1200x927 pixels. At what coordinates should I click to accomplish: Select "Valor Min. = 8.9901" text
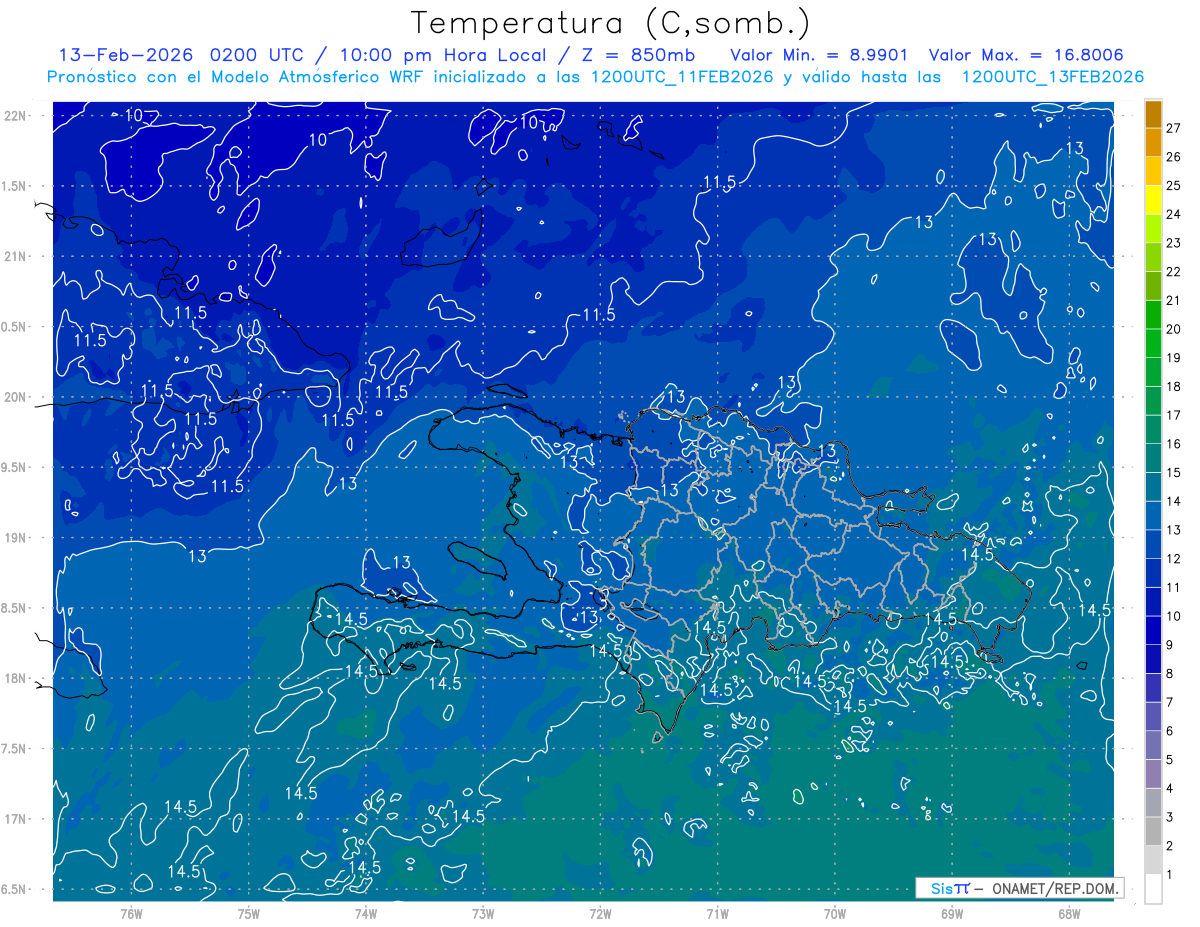[x=819, y=55]
